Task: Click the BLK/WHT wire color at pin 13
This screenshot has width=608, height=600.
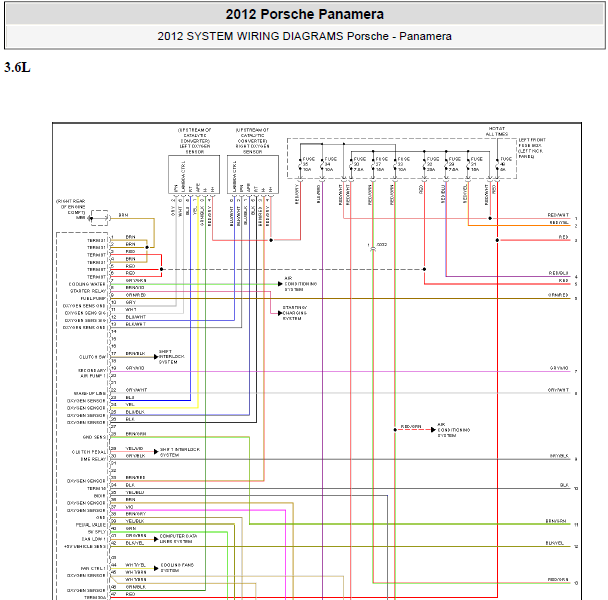Action: click(136, 324)
